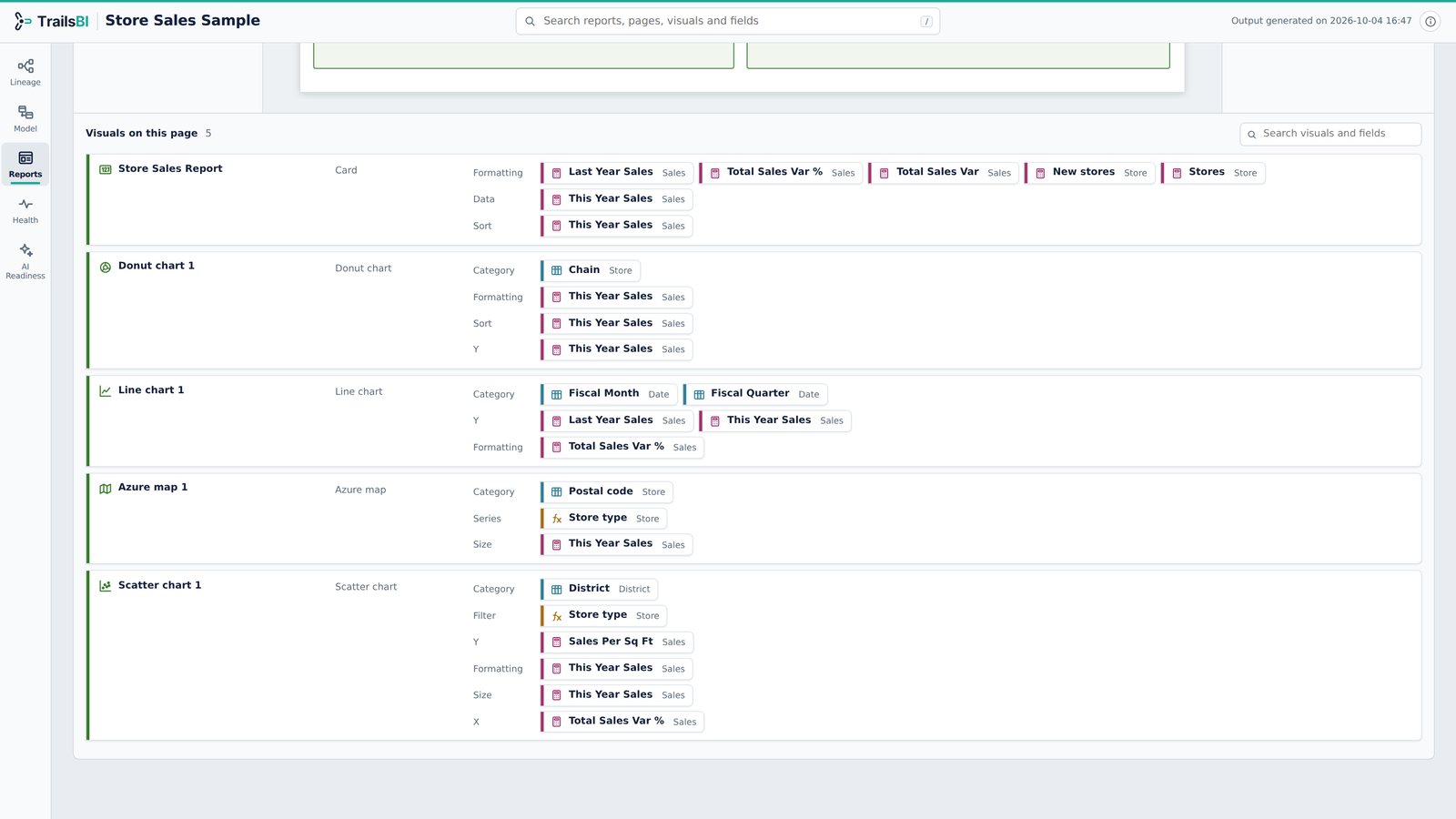Select the New stores field chip
Screen dimensions: 1456x819
(x=1090, y=173)
